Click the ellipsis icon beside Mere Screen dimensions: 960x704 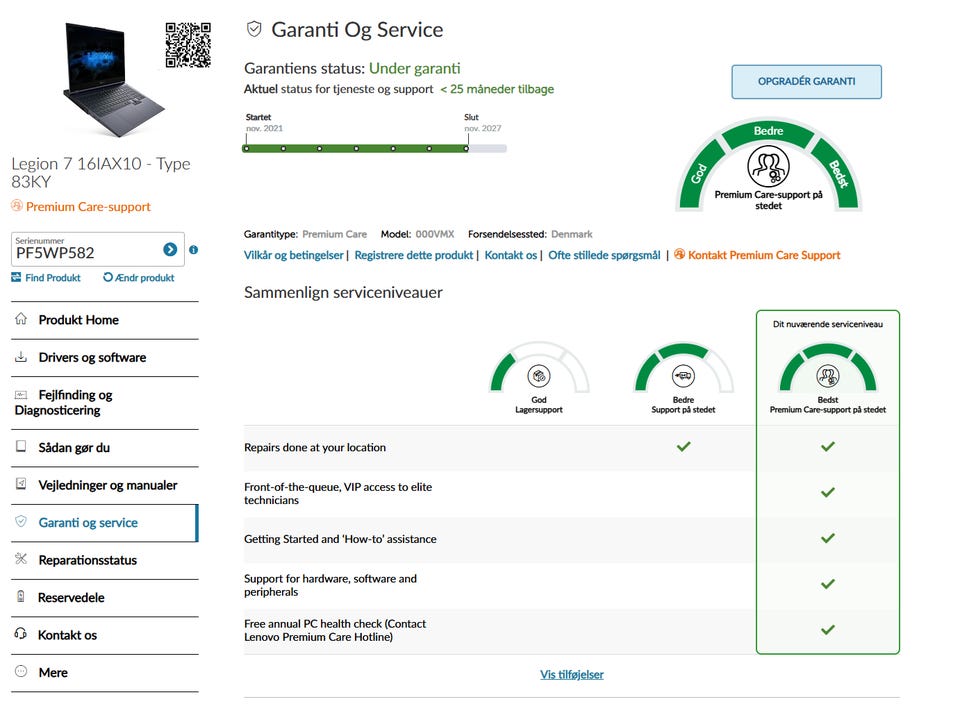(21, 671)
